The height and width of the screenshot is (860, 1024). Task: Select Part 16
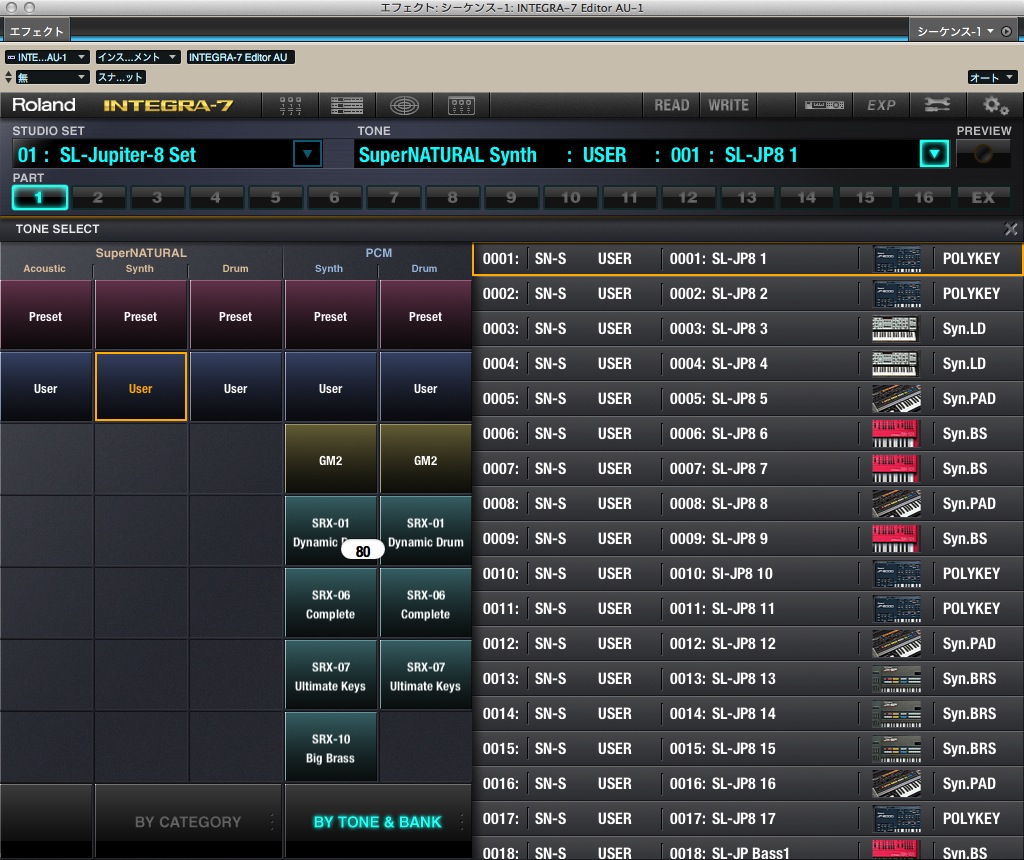pyautogui.click(x=924, y=197)
